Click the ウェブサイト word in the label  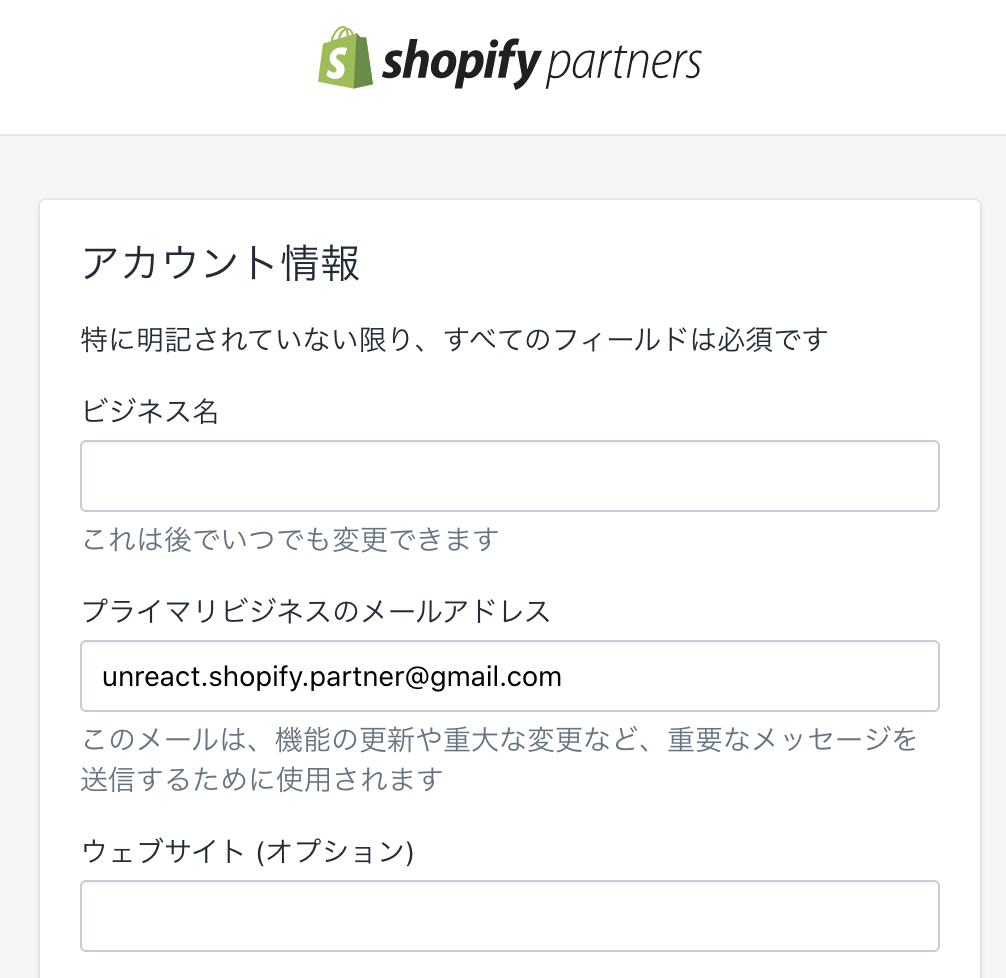pos(164,851)
